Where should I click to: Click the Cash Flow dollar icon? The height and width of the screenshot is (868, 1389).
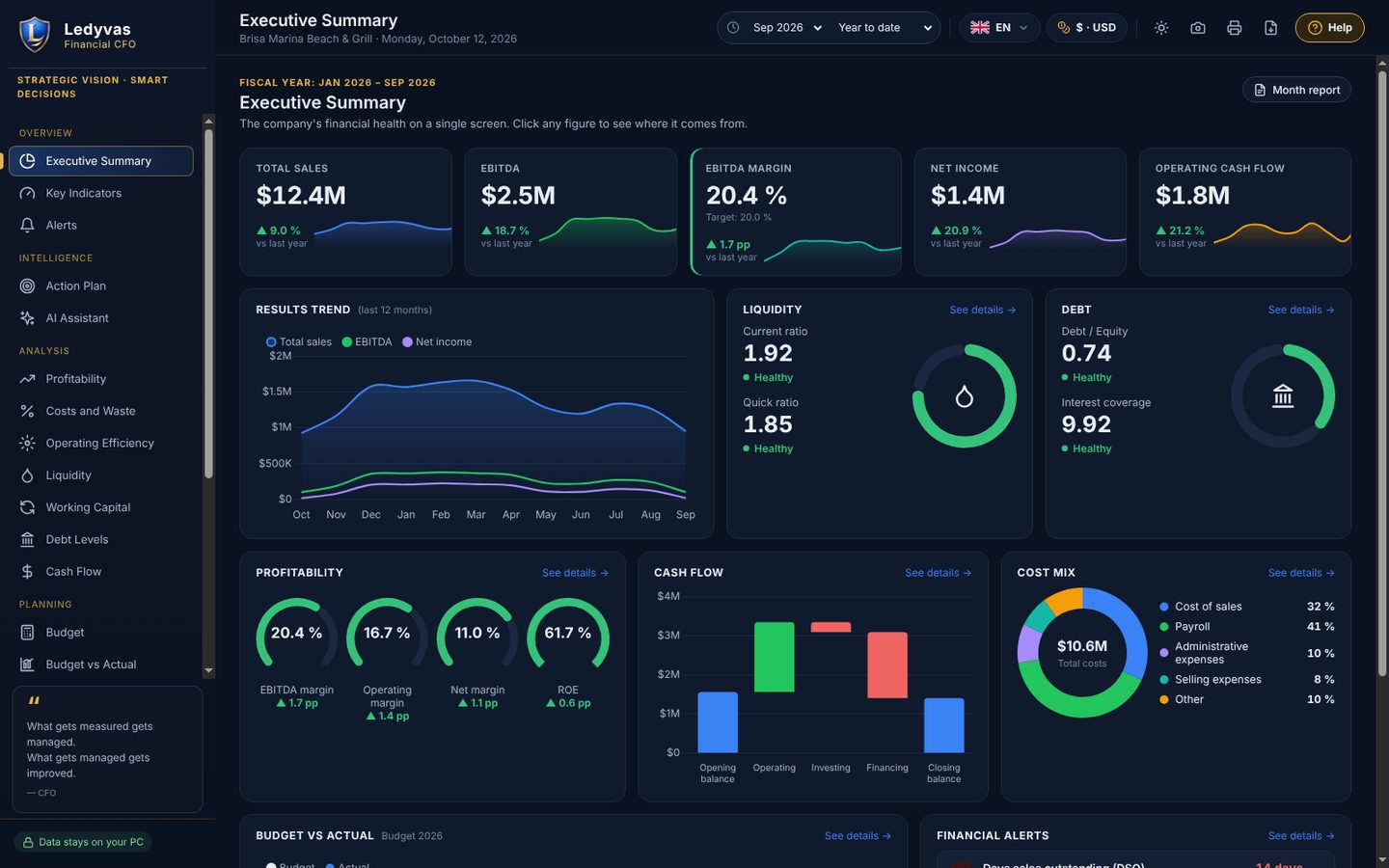click(x=27, y=571)
